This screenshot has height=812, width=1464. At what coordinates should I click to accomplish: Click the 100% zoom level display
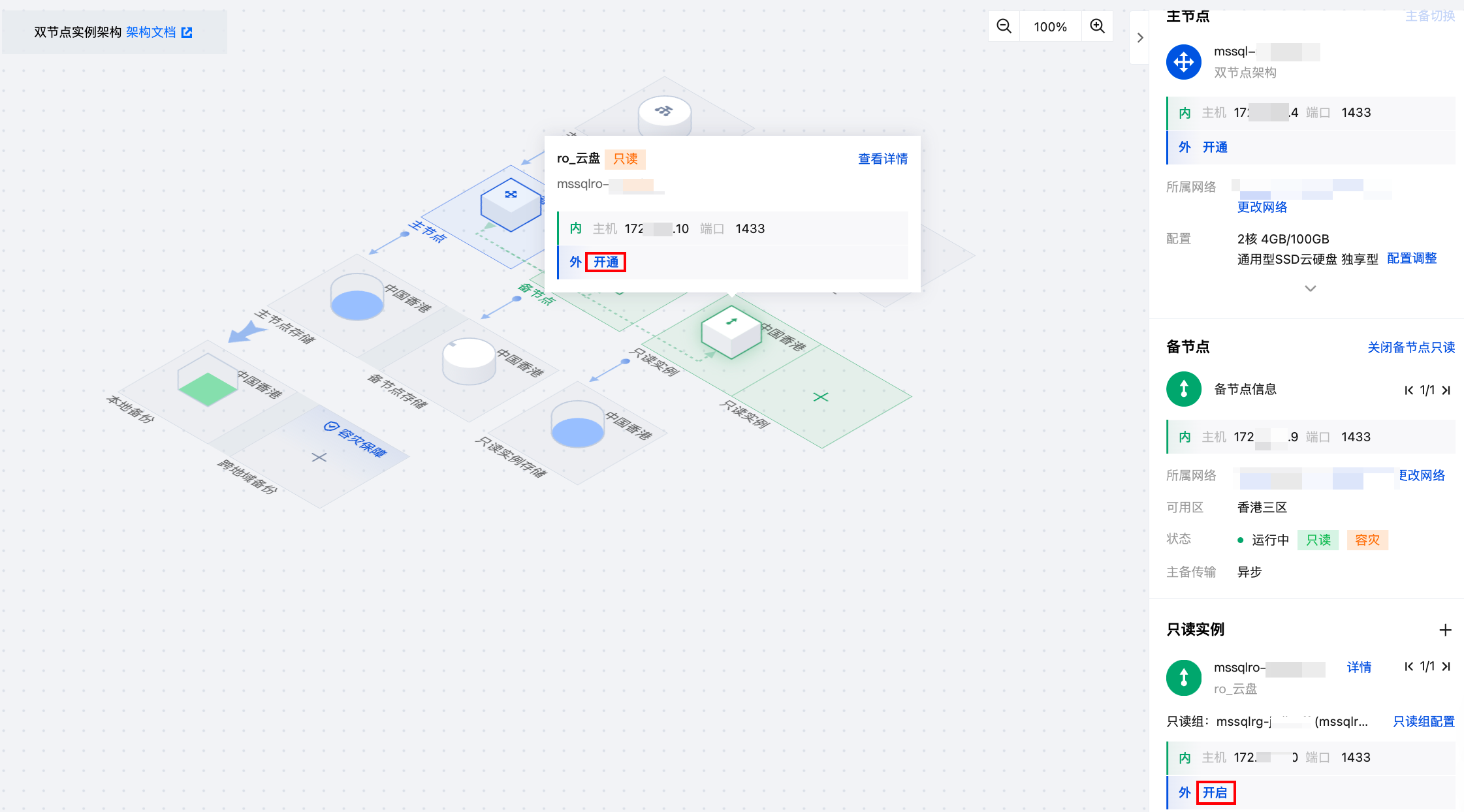pos(1050,27)
